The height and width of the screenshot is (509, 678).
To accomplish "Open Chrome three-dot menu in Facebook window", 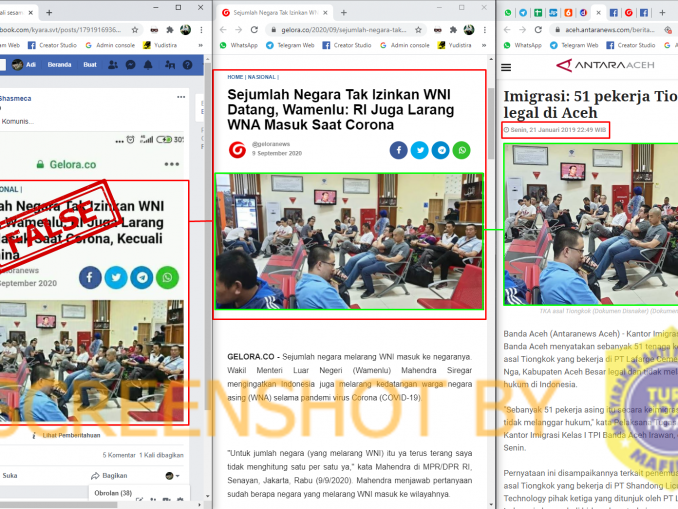I will tap(201, 30).
